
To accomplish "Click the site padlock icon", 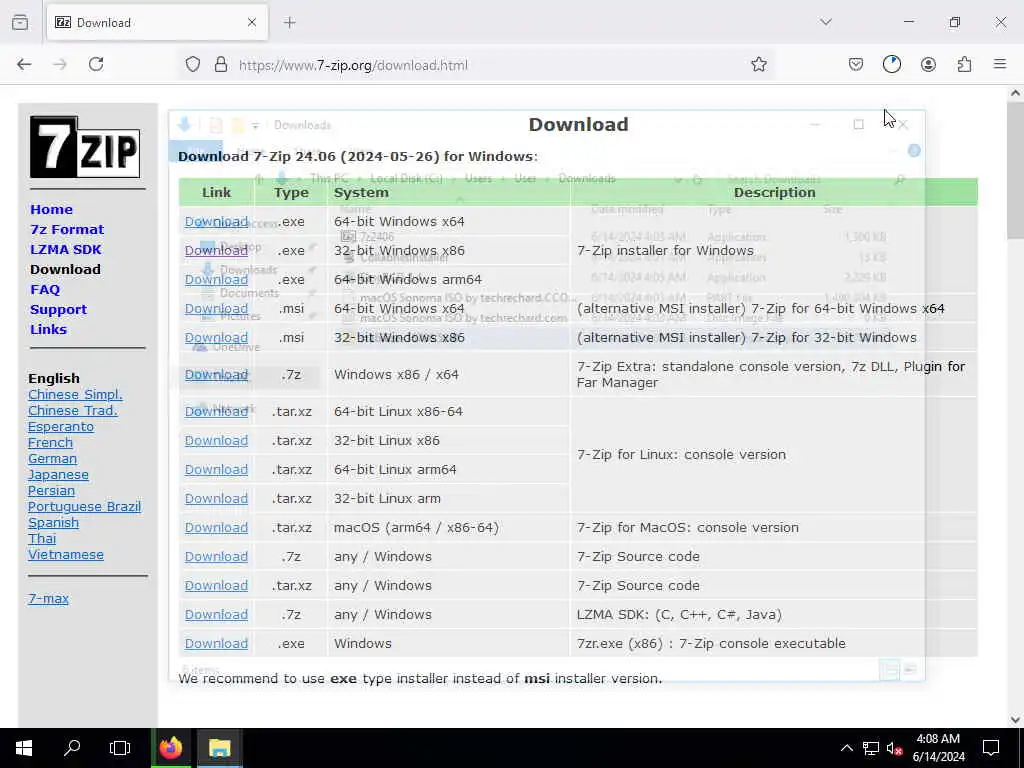I will (221, 65).
